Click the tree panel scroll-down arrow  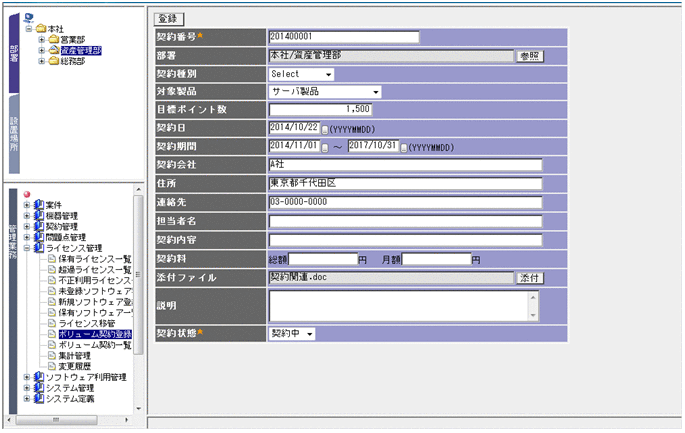138,409
